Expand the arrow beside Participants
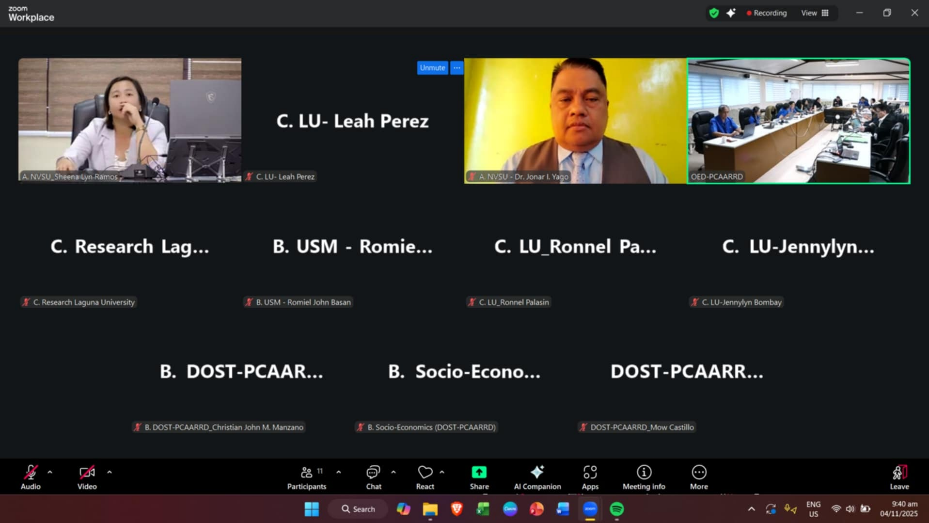This screenshot has width=929, height=523. 338,472
